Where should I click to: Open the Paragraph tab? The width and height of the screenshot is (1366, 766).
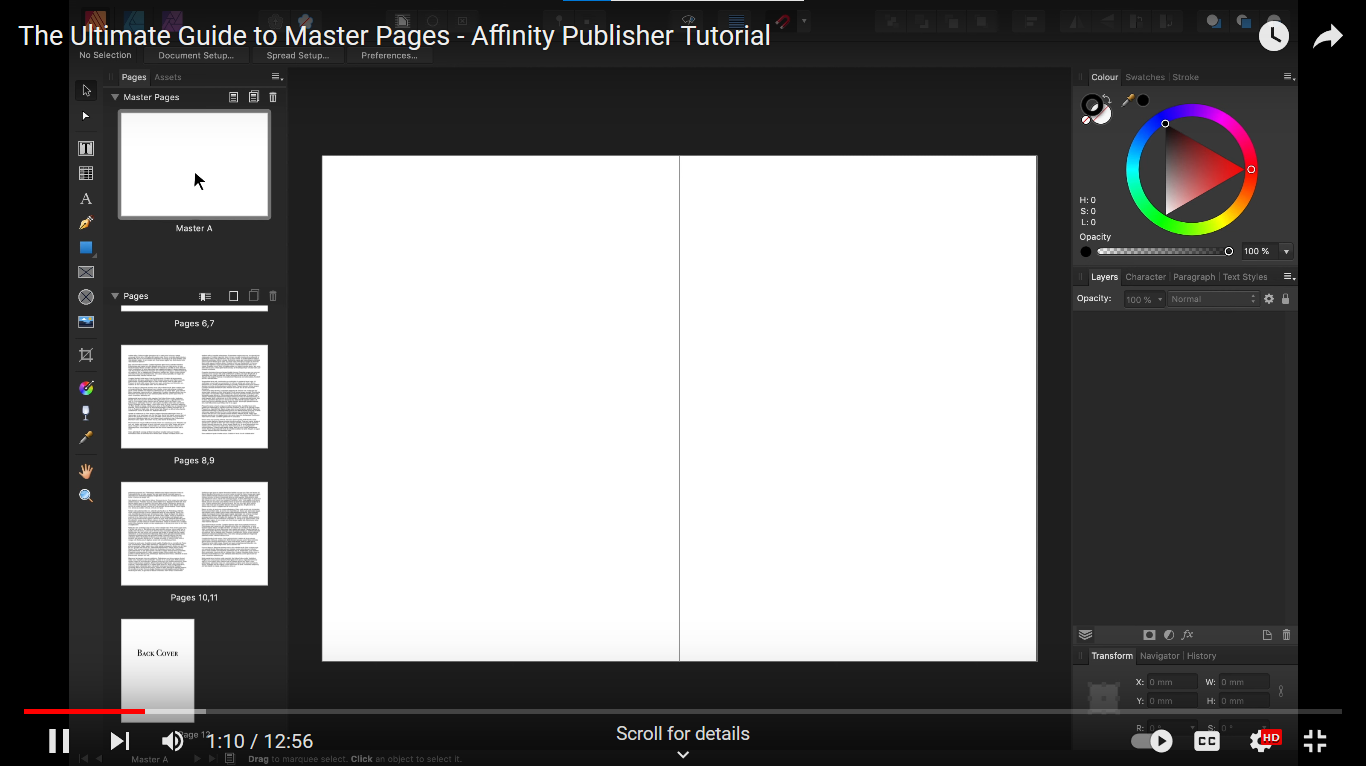point(1194,277)
